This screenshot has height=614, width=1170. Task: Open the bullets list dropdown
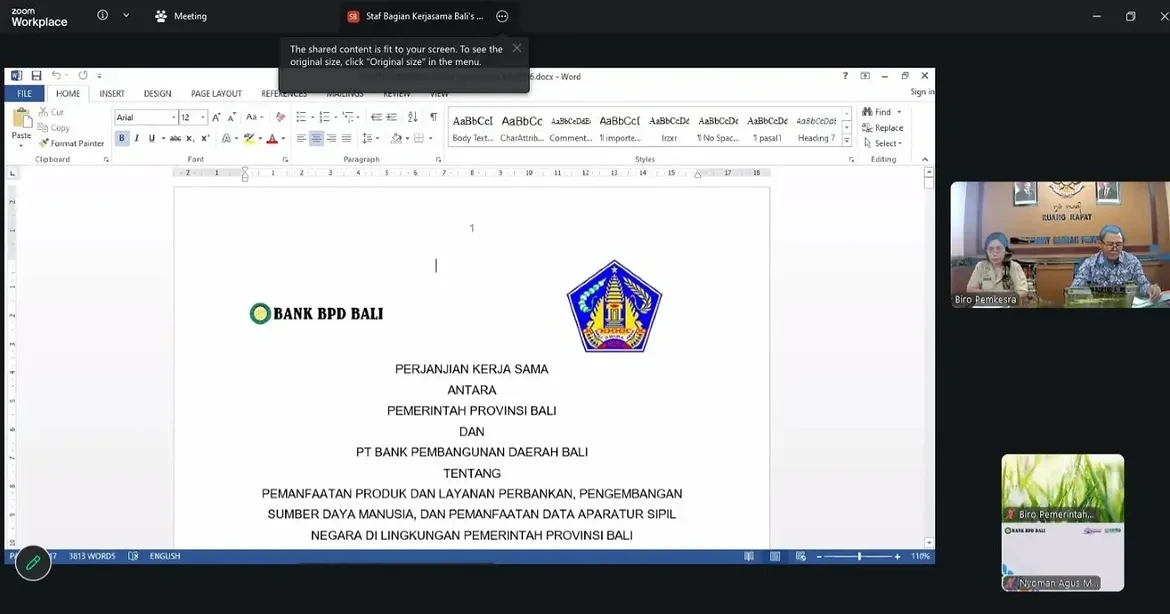[x=312, y=117]
